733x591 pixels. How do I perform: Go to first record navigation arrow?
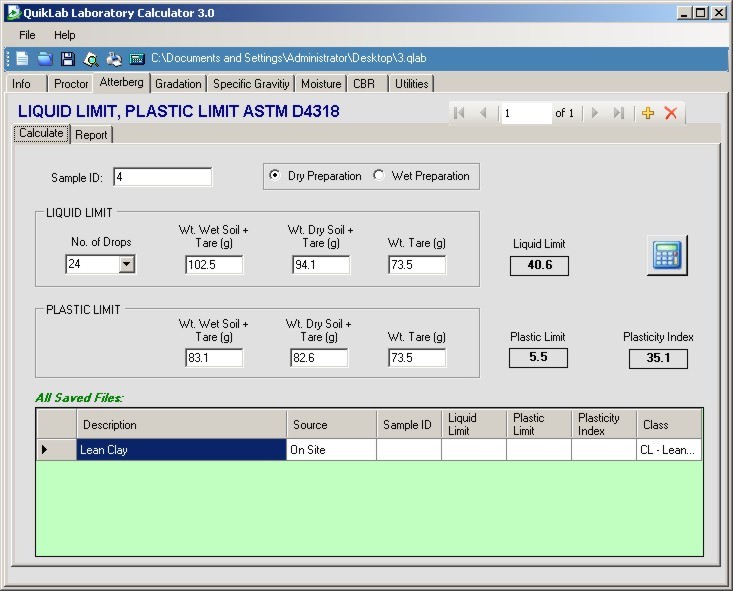click(x=460, y=113)
